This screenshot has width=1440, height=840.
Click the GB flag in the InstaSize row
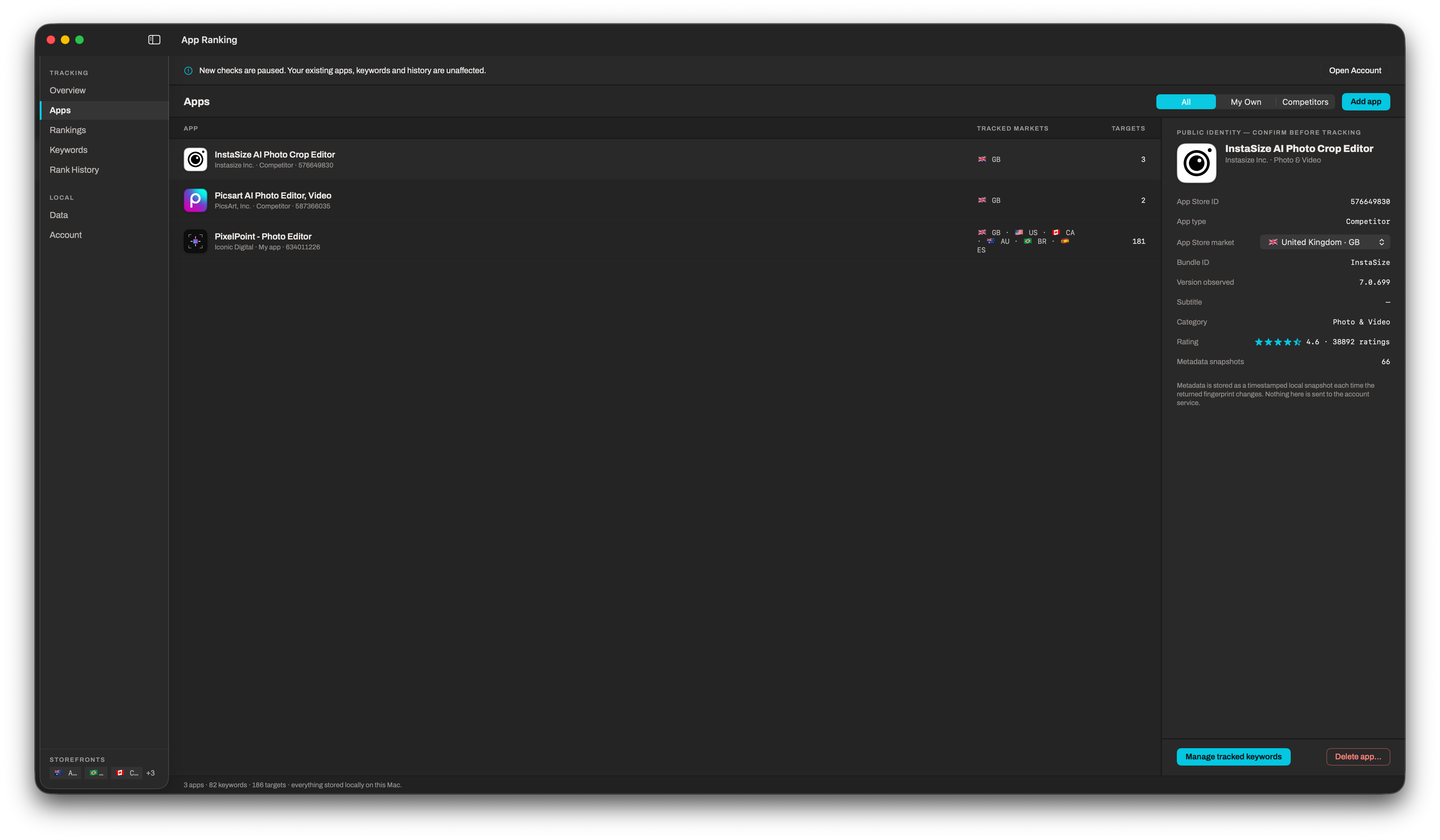[982, 159]
